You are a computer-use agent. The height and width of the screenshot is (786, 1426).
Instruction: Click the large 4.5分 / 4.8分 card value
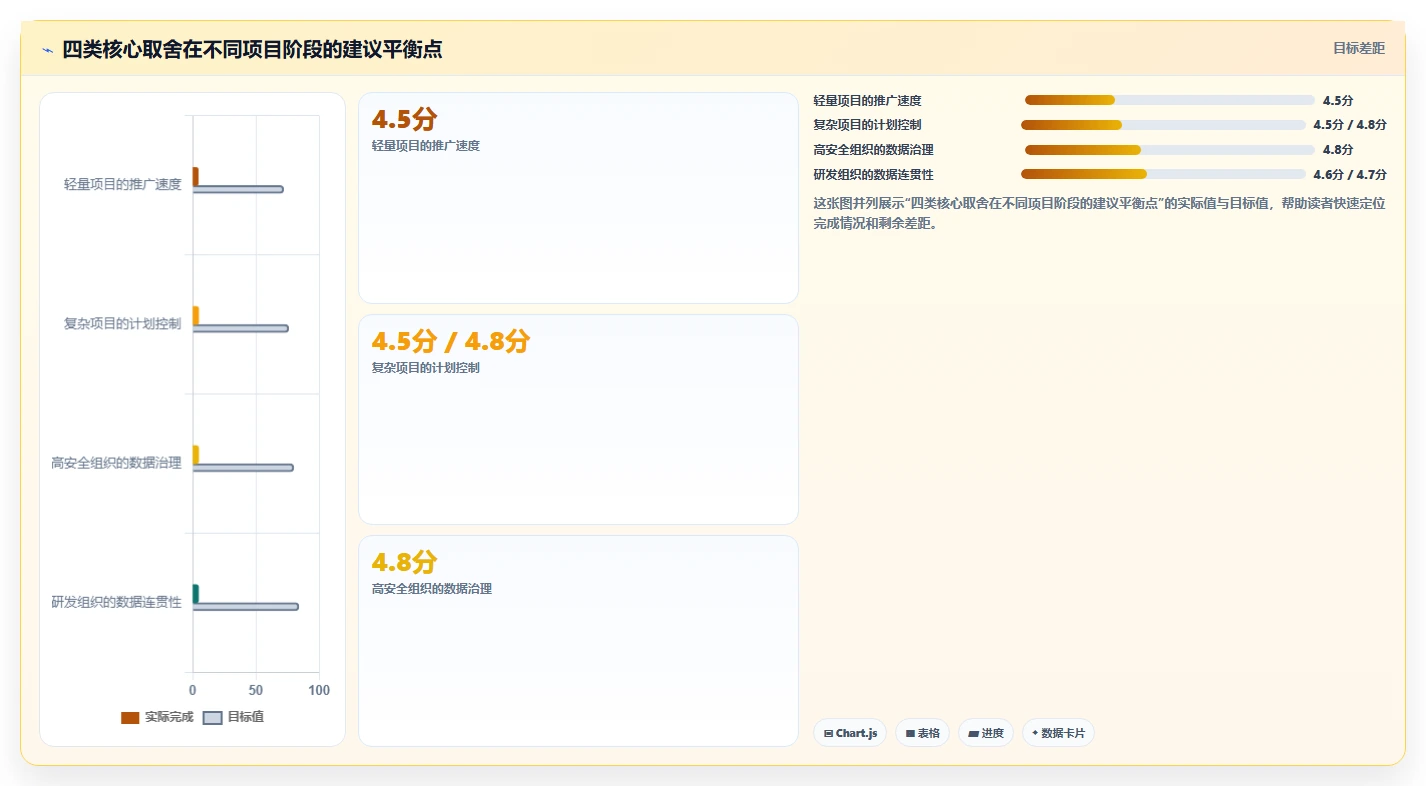[x=451, y=341]
